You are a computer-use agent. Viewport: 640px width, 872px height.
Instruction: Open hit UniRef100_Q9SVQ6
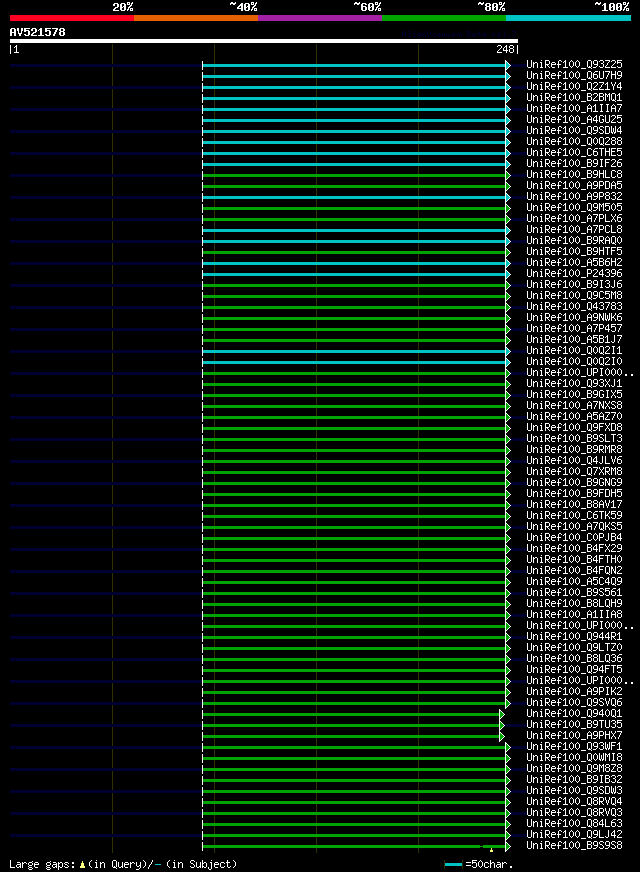pyautogui.click(x=574, y=703)
